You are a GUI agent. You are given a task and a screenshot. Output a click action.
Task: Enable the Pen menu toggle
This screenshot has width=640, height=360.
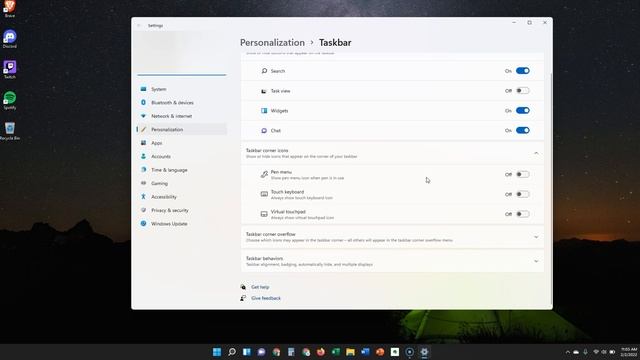click(522, 174)
